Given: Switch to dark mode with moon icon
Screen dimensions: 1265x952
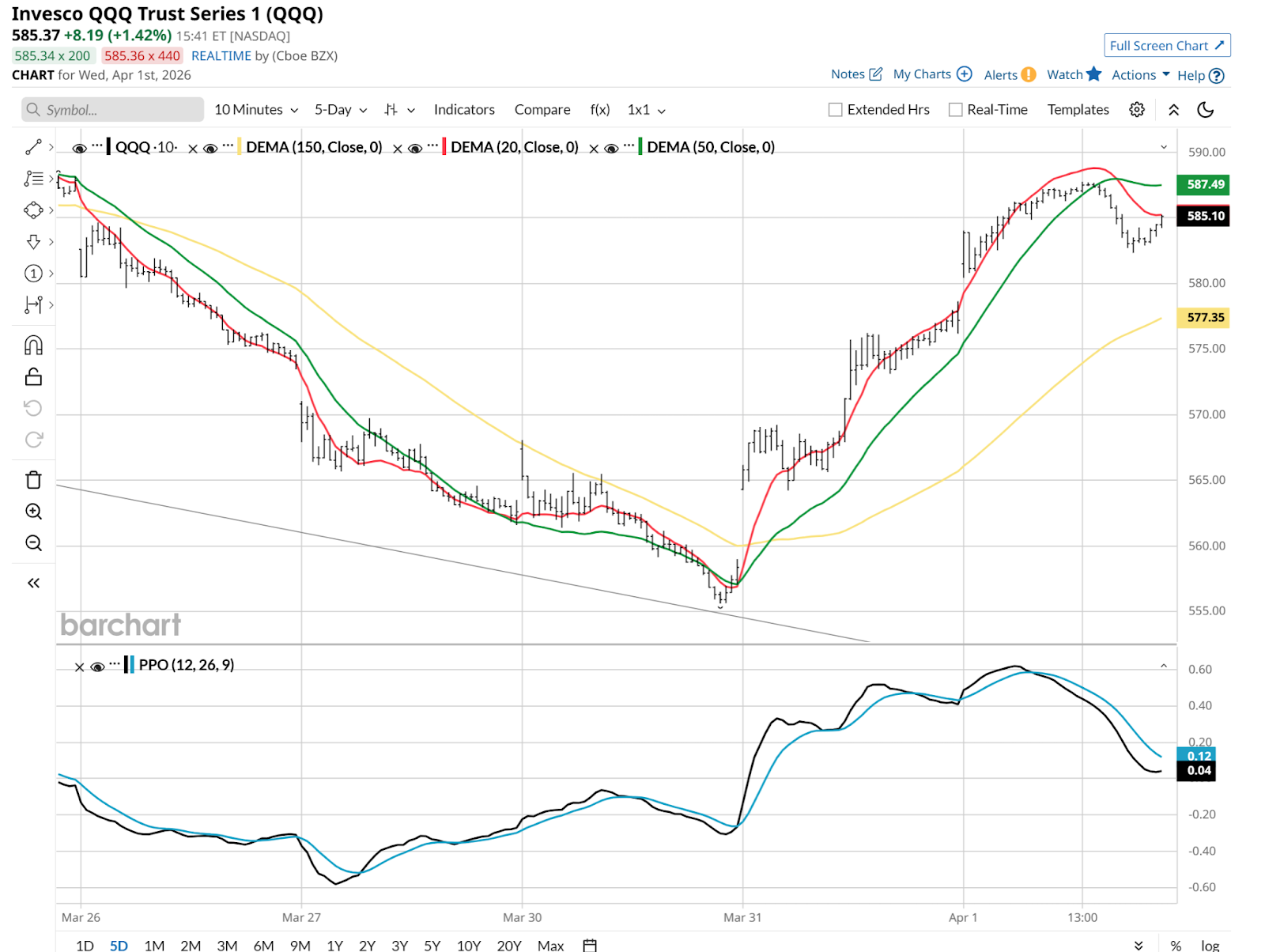Looking at the screenshot, I should [1206, 110].
